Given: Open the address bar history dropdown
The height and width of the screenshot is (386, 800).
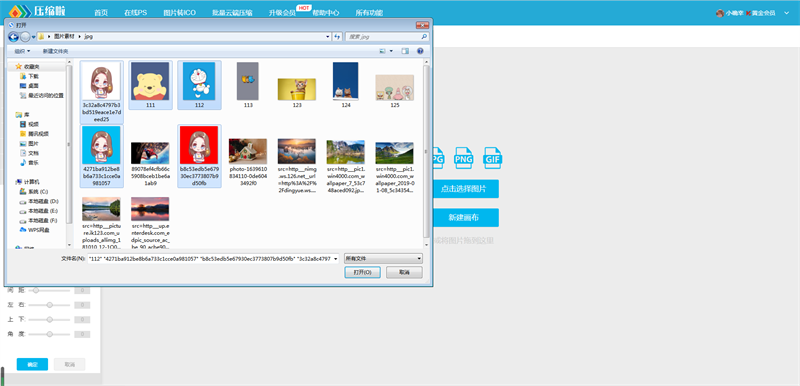Looking at the screenshot, I should [328, 37].
